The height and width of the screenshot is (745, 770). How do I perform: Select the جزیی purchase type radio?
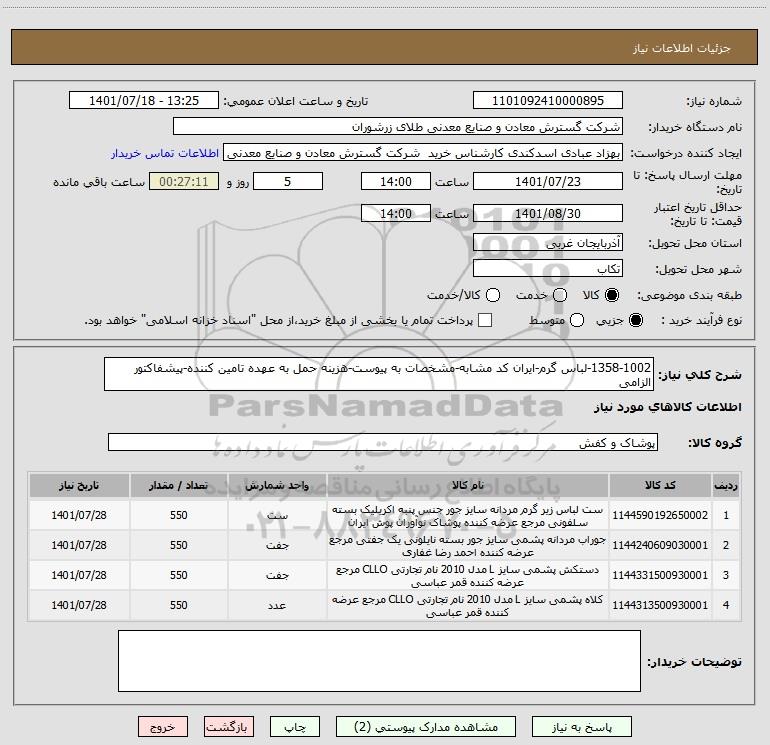click(635, 320)
